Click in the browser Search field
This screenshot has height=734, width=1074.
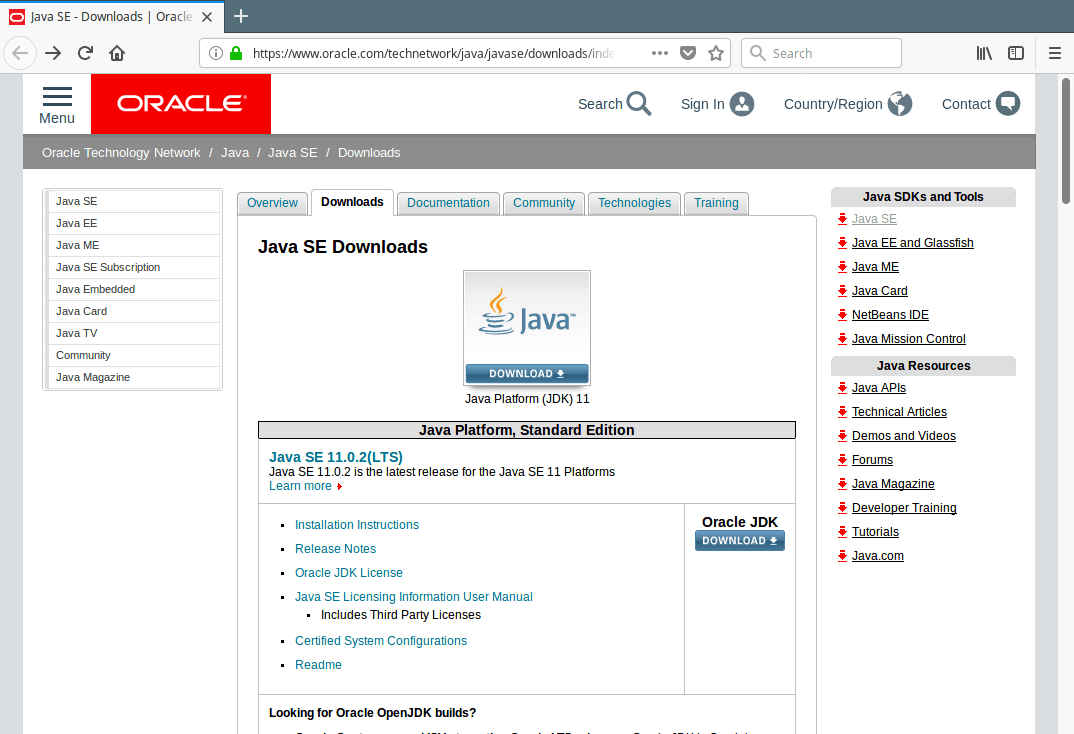(830, 53)
